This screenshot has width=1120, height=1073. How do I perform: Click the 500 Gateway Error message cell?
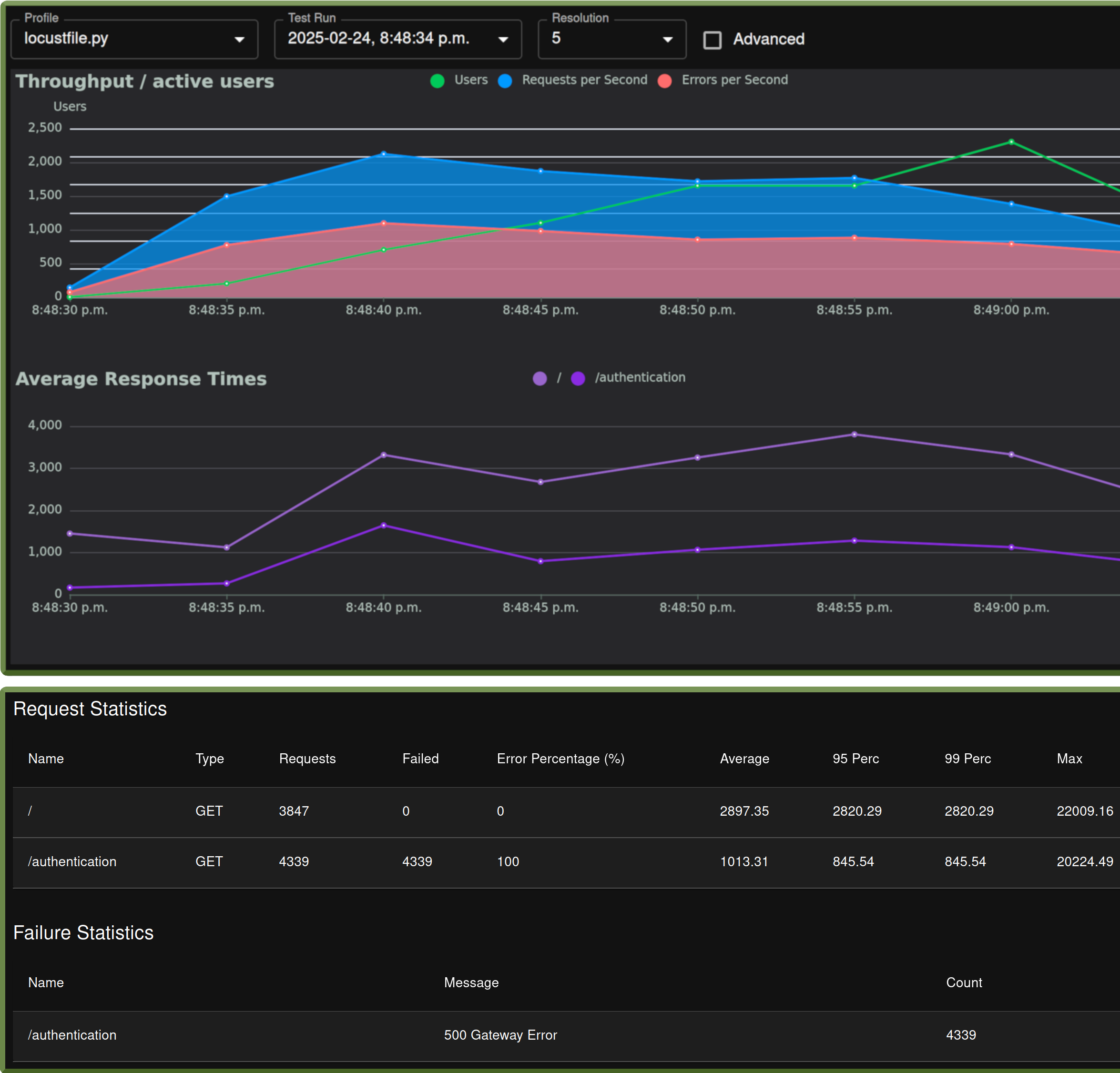(x=500, y=1035)
